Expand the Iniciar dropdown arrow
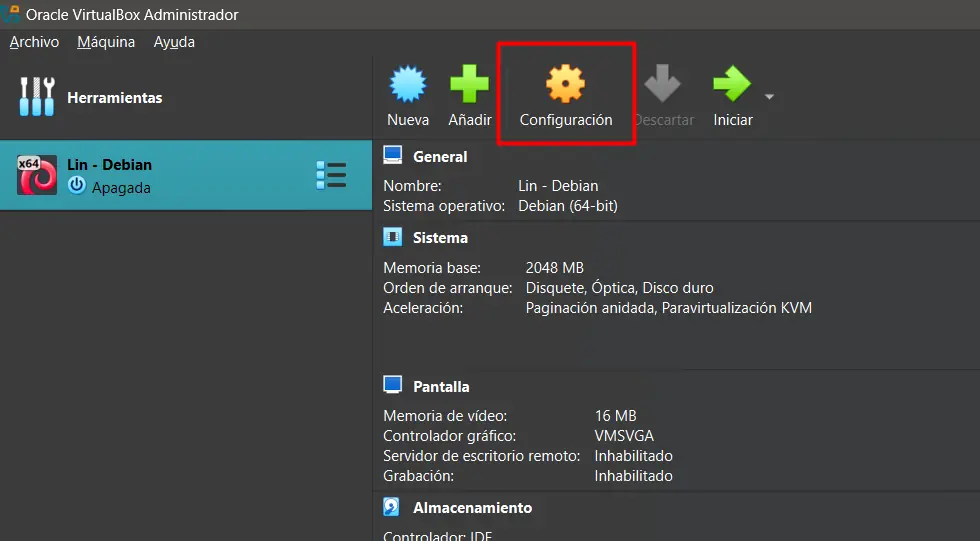 coord(769,97)
